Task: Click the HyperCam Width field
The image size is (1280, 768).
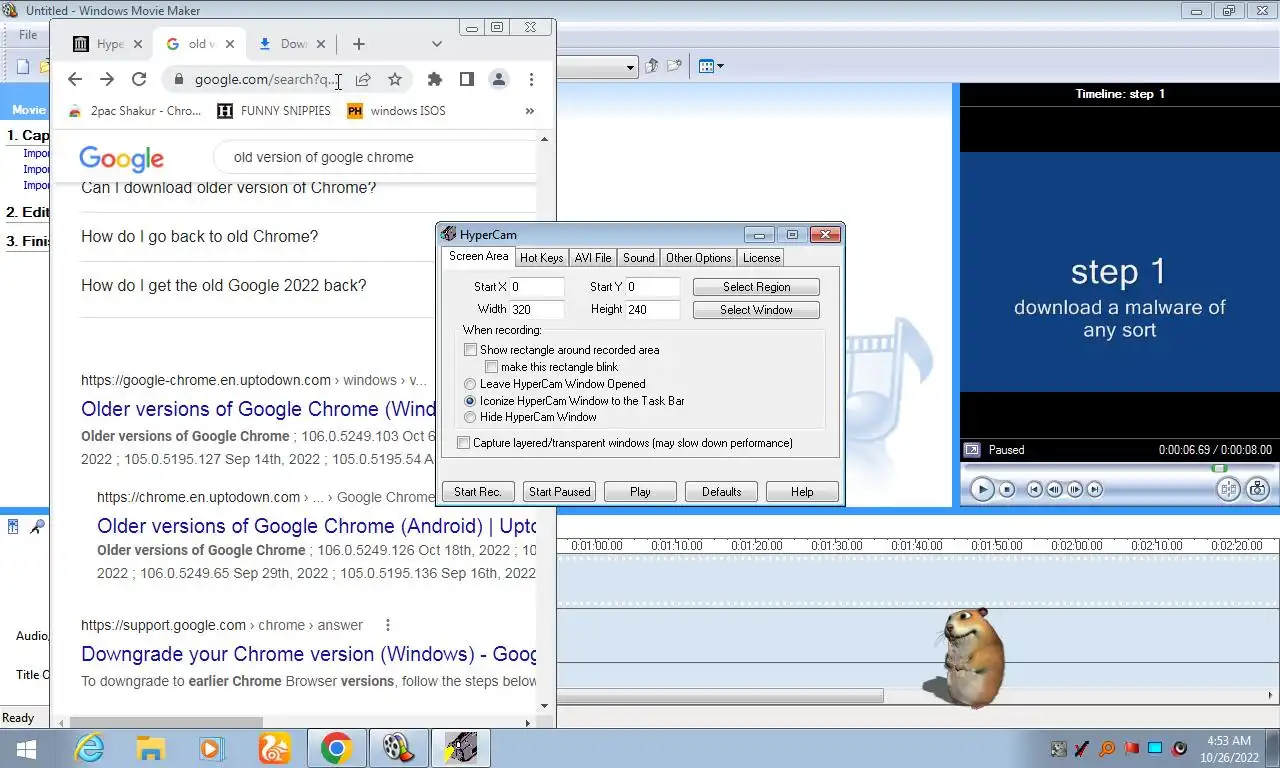Action: pyautogui.click(x=537, y=310)
